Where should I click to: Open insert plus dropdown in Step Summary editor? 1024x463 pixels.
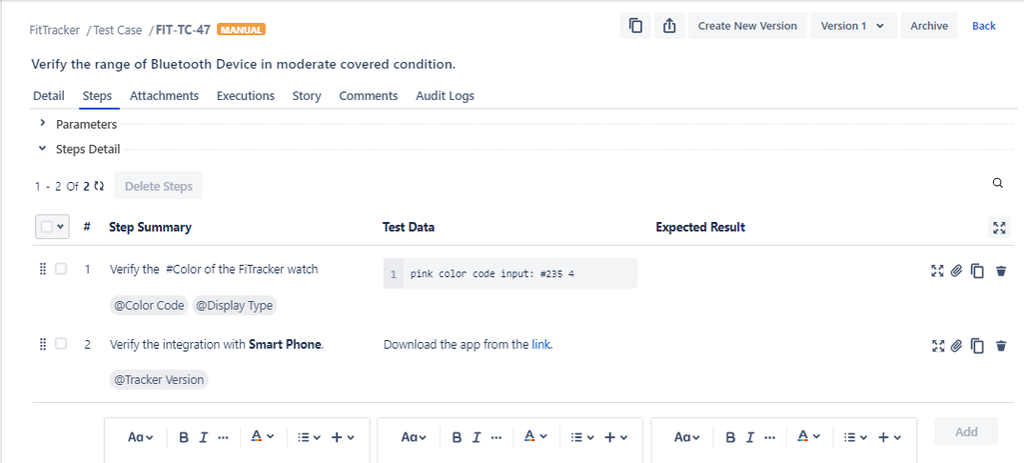tap(343, 438)
